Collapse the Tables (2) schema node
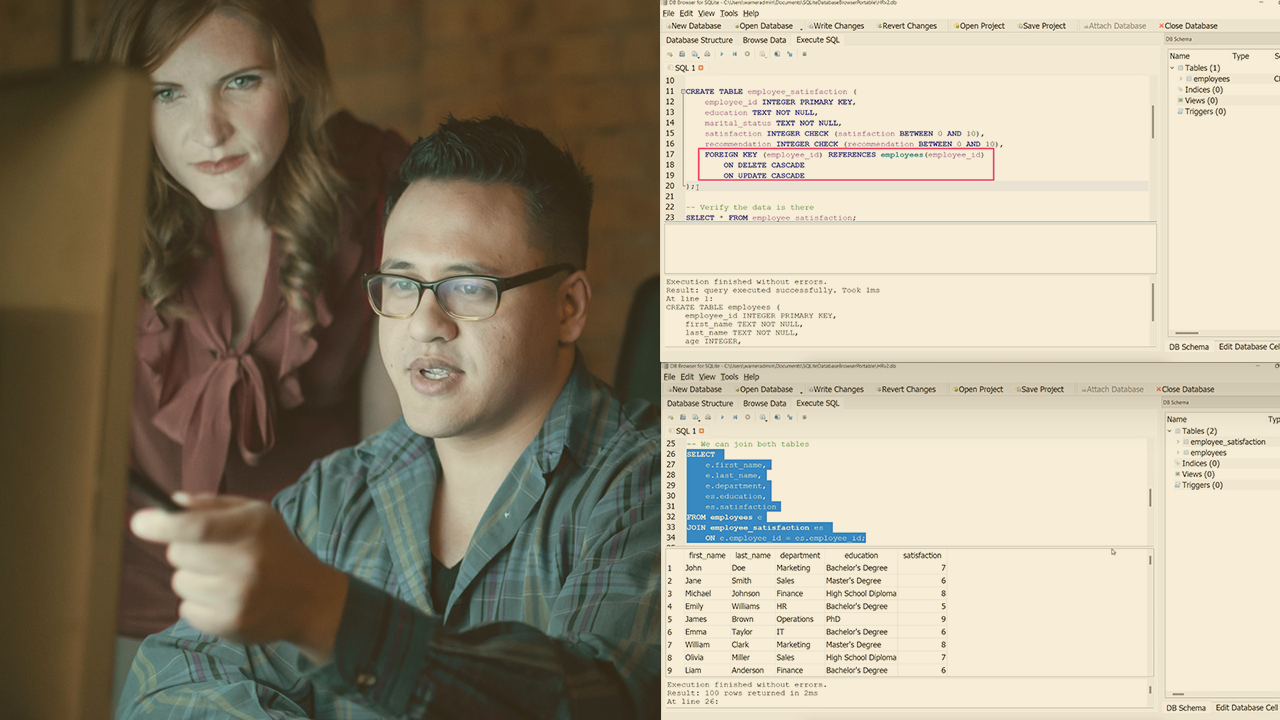The height and width of the screenshot is (720, 1280). [x=1171, y=431]
